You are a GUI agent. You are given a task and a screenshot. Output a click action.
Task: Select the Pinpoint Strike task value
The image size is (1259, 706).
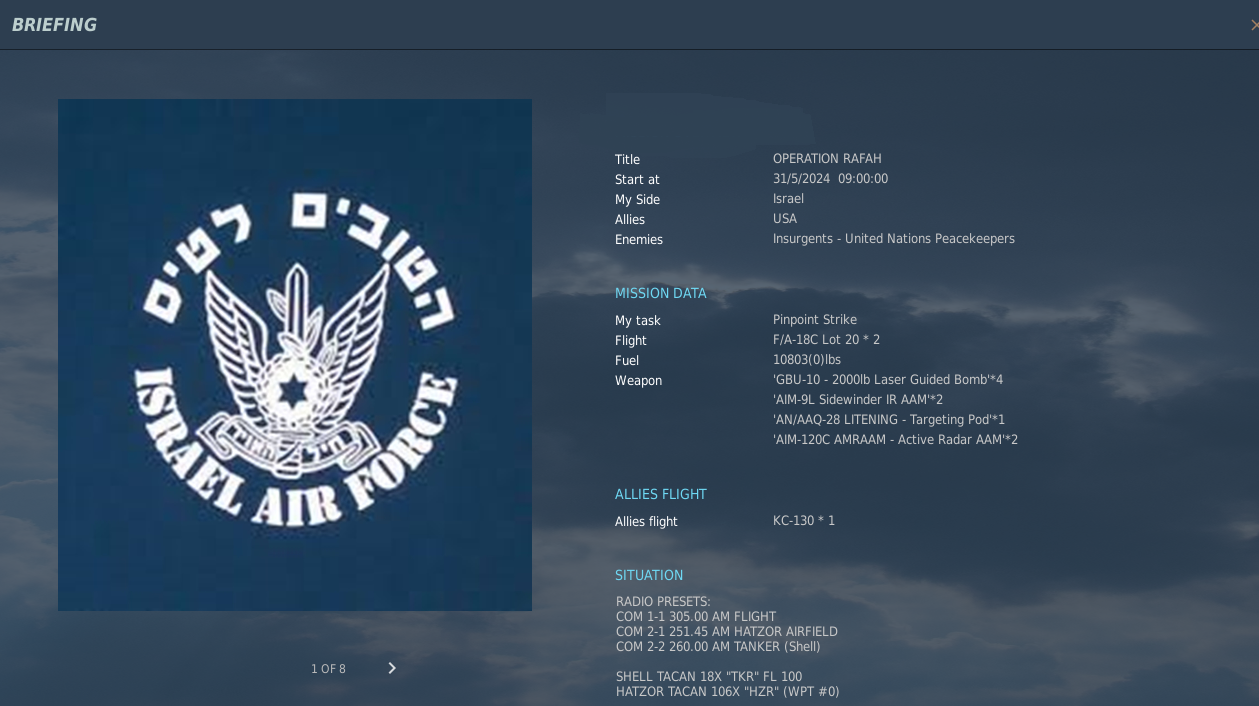tap(814, 320)
